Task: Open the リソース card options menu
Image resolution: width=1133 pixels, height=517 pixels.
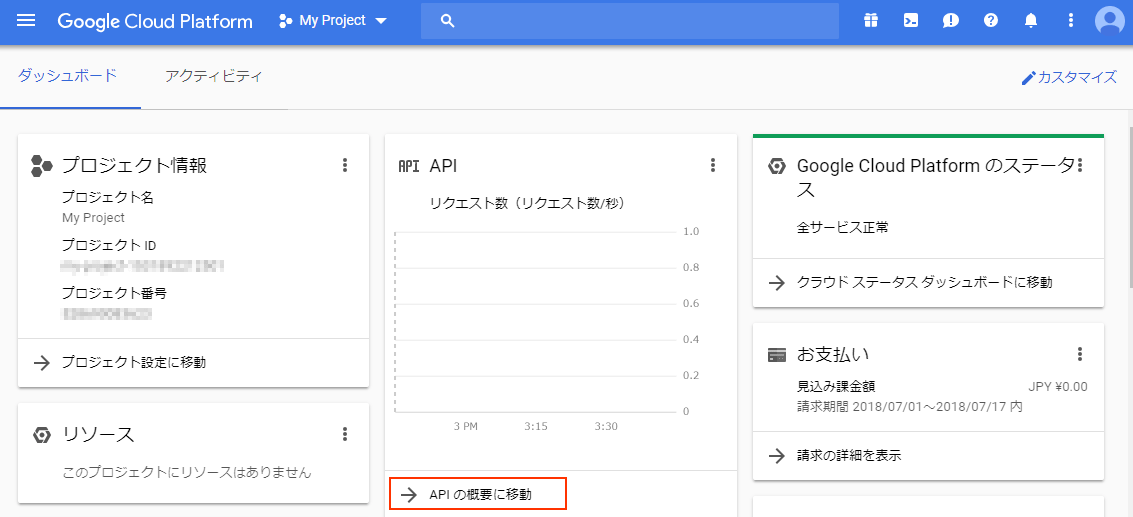Action: (345, 435)
